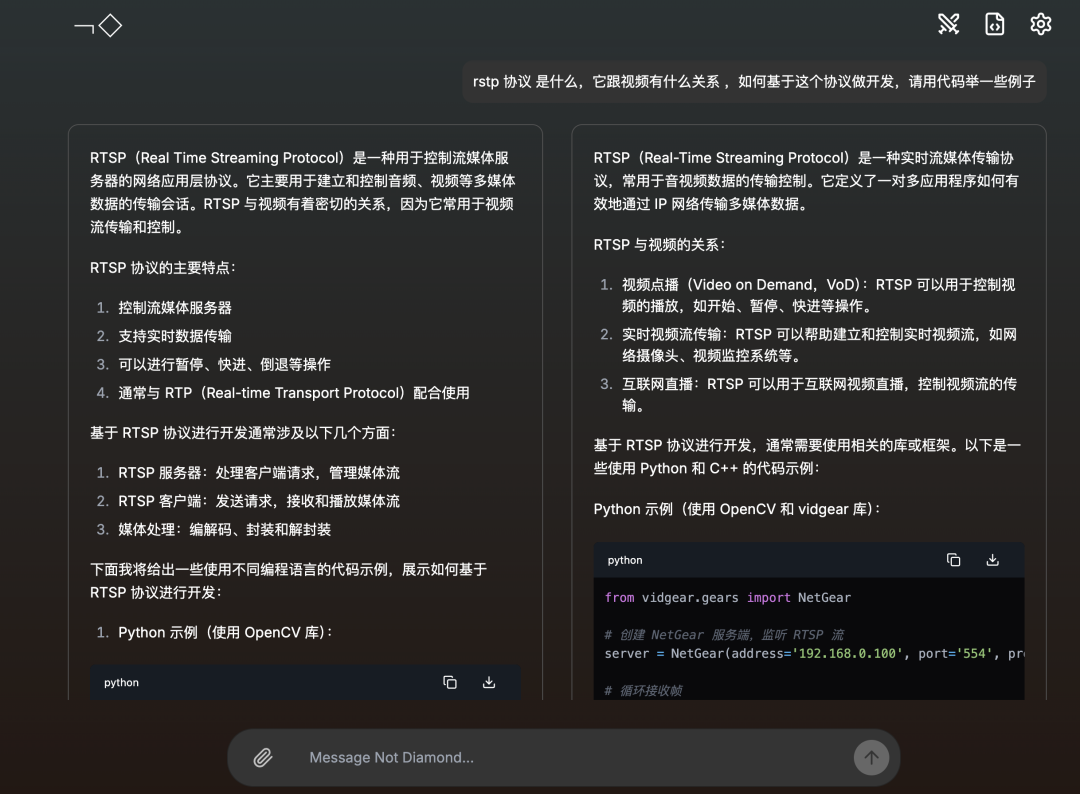Screen dimensions: 1080x794
Task: Open settings with the gear icon
Action: tap(1040, 23)
